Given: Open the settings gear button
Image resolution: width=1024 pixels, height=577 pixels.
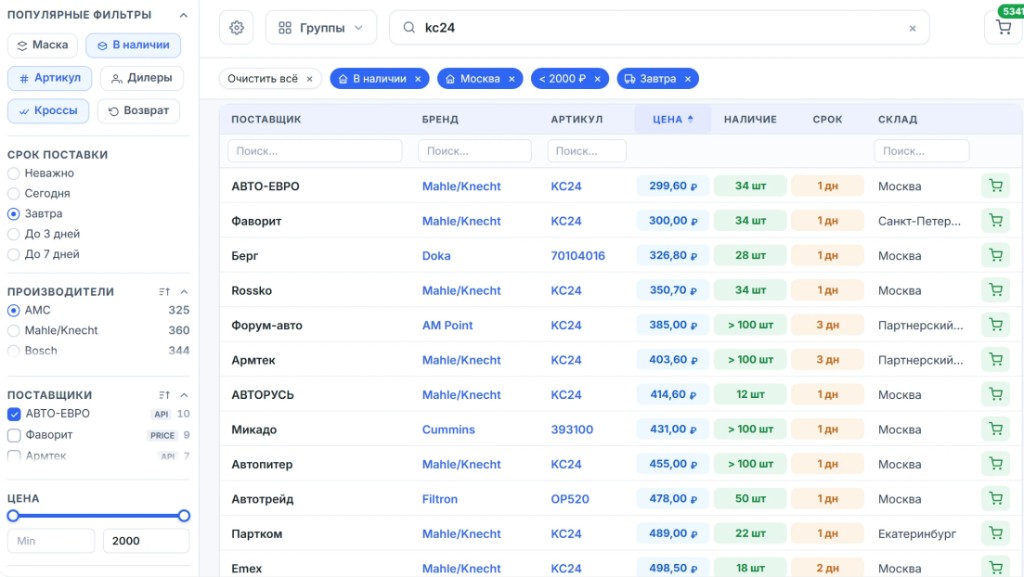Looking at the screenshot, I should 236,27.
